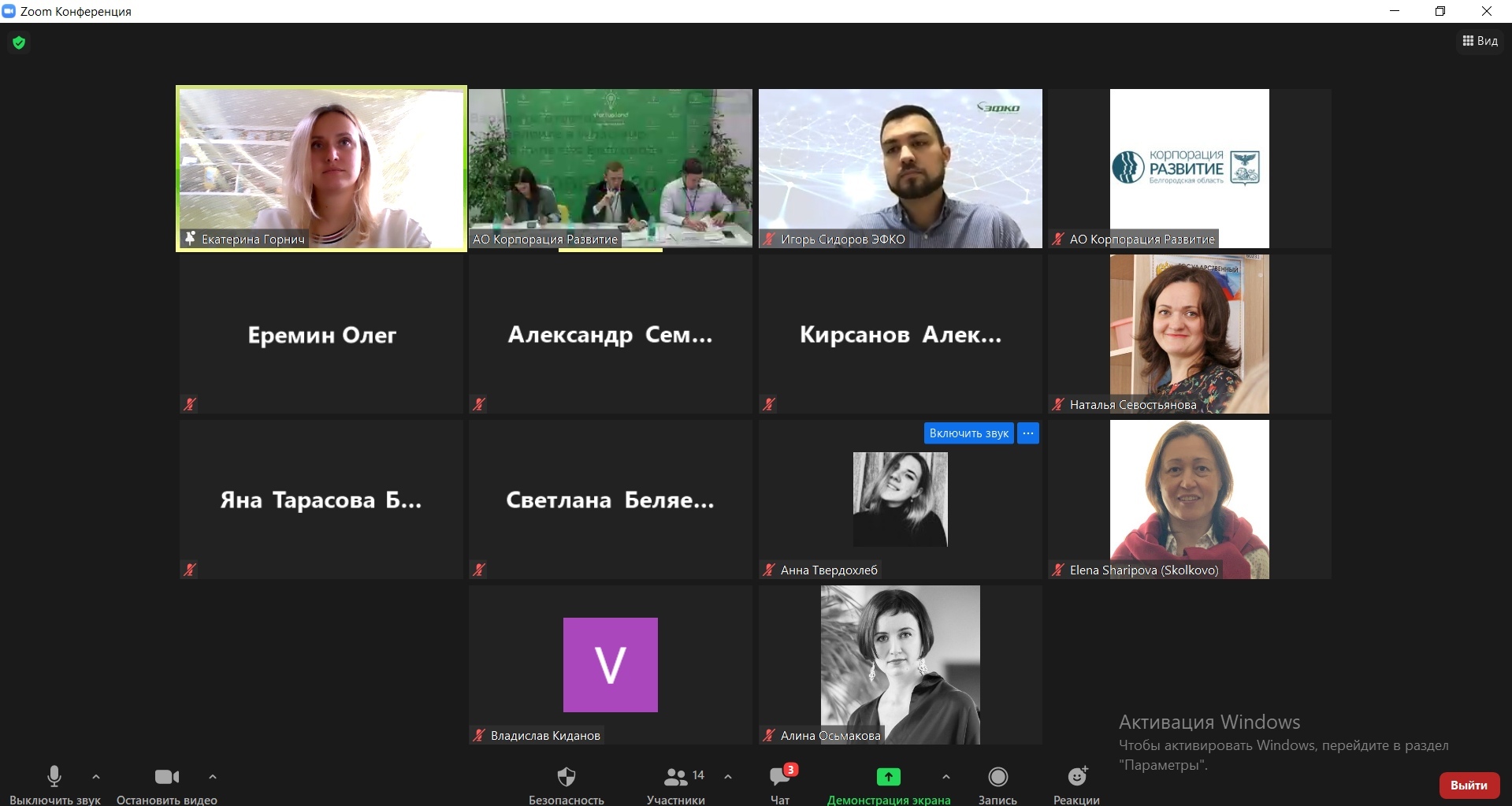Leave the meeting with Выйти
This screenshot has width=1512, height=806.
tap(1469, 786)
